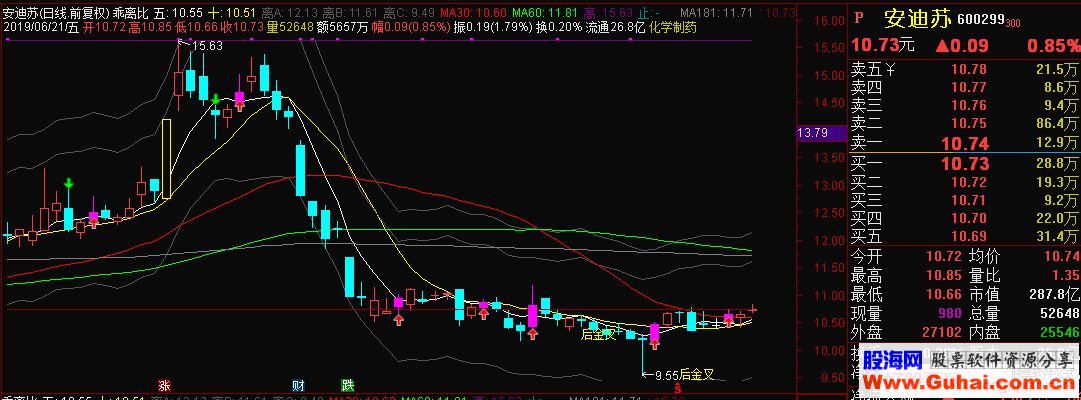Click the 现量 980 value

coord(947,314)
